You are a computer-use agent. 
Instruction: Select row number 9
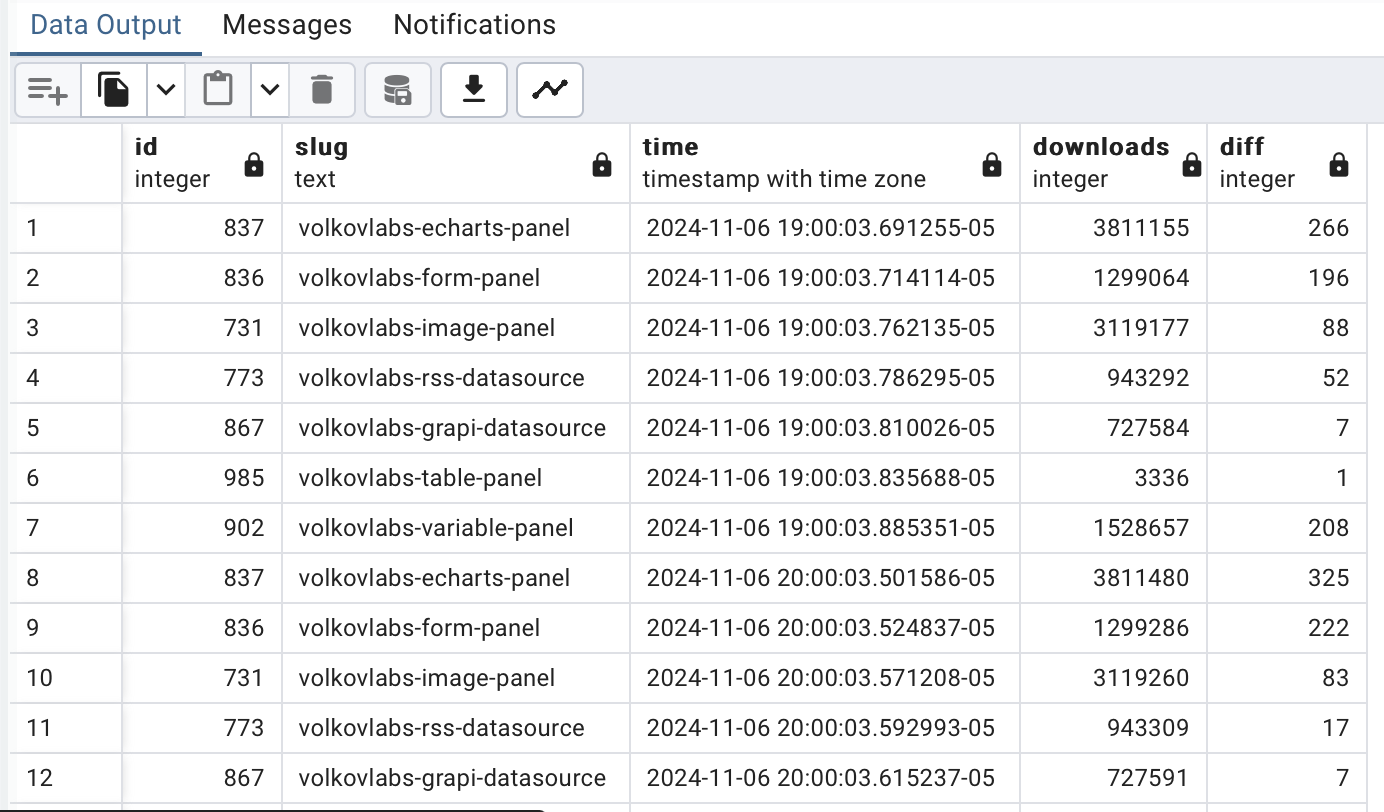[x=67, y=628]
